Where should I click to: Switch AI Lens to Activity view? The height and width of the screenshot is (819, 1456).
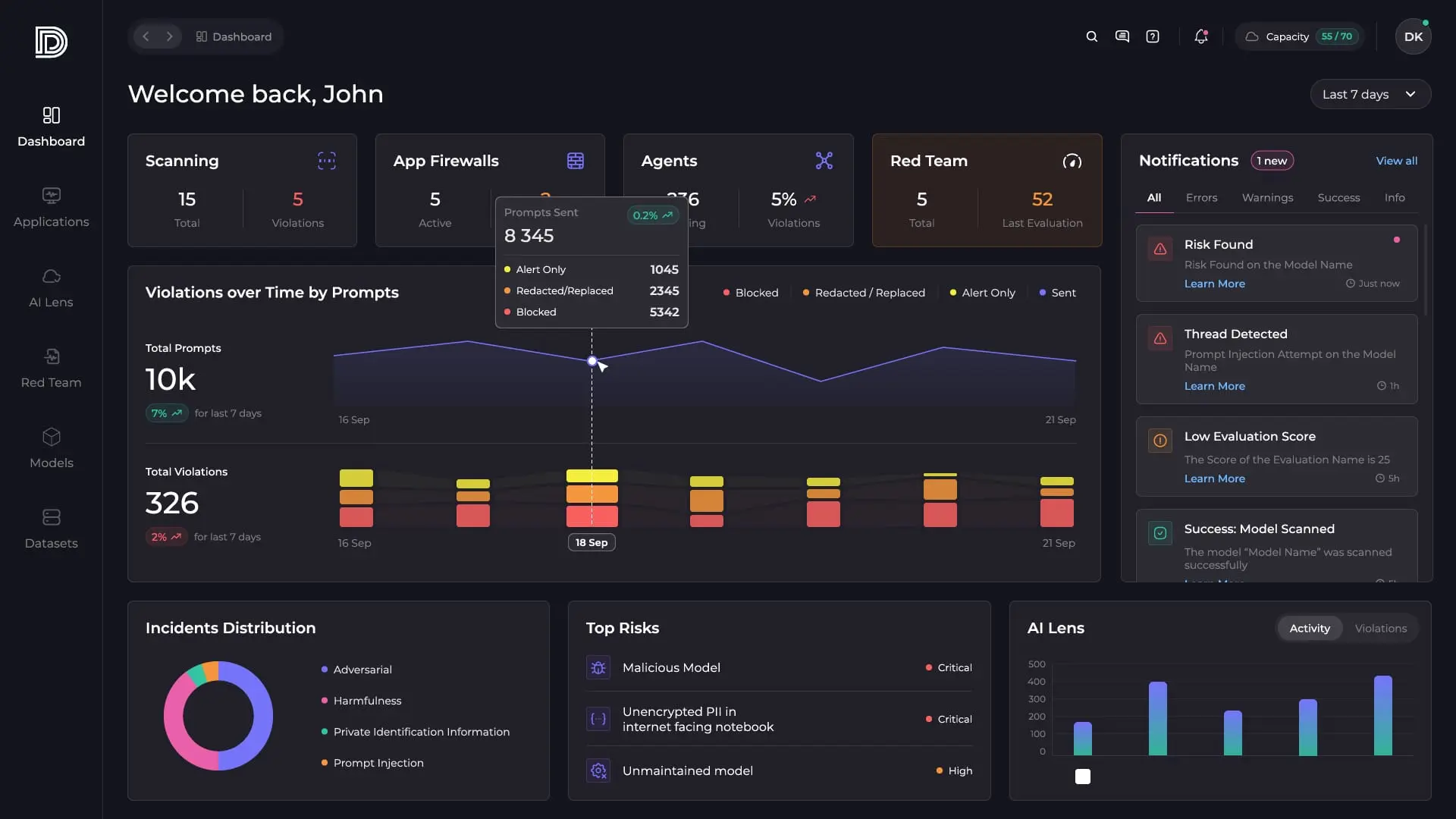(1310, 628)
